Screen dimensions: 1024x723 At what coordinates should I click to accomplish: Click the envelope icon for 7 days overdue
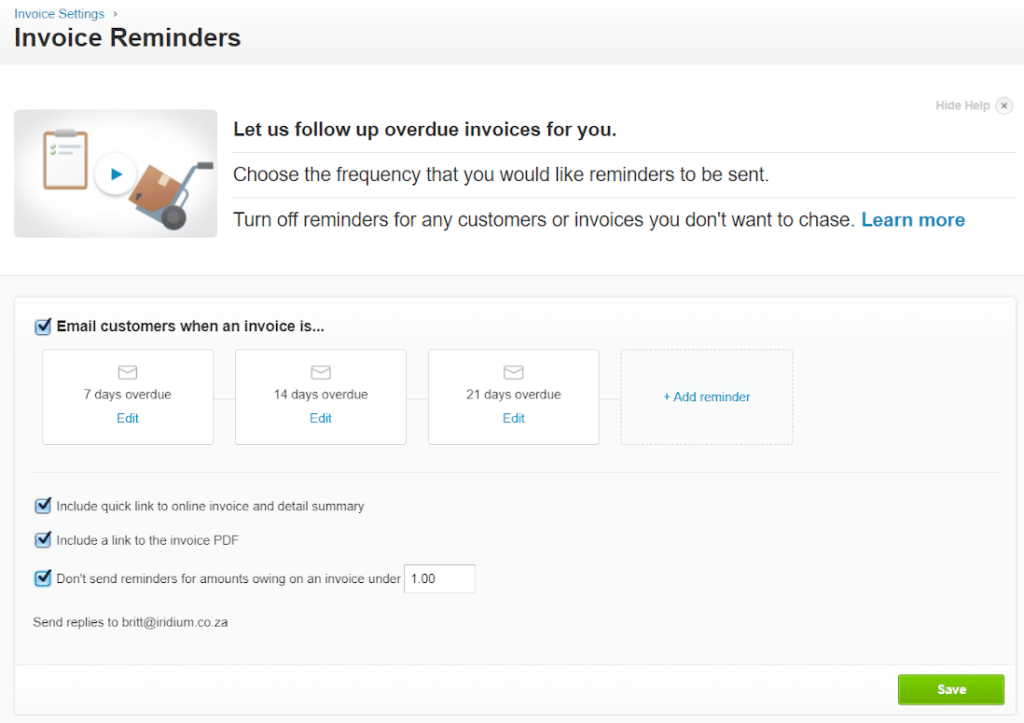(127, 372)
